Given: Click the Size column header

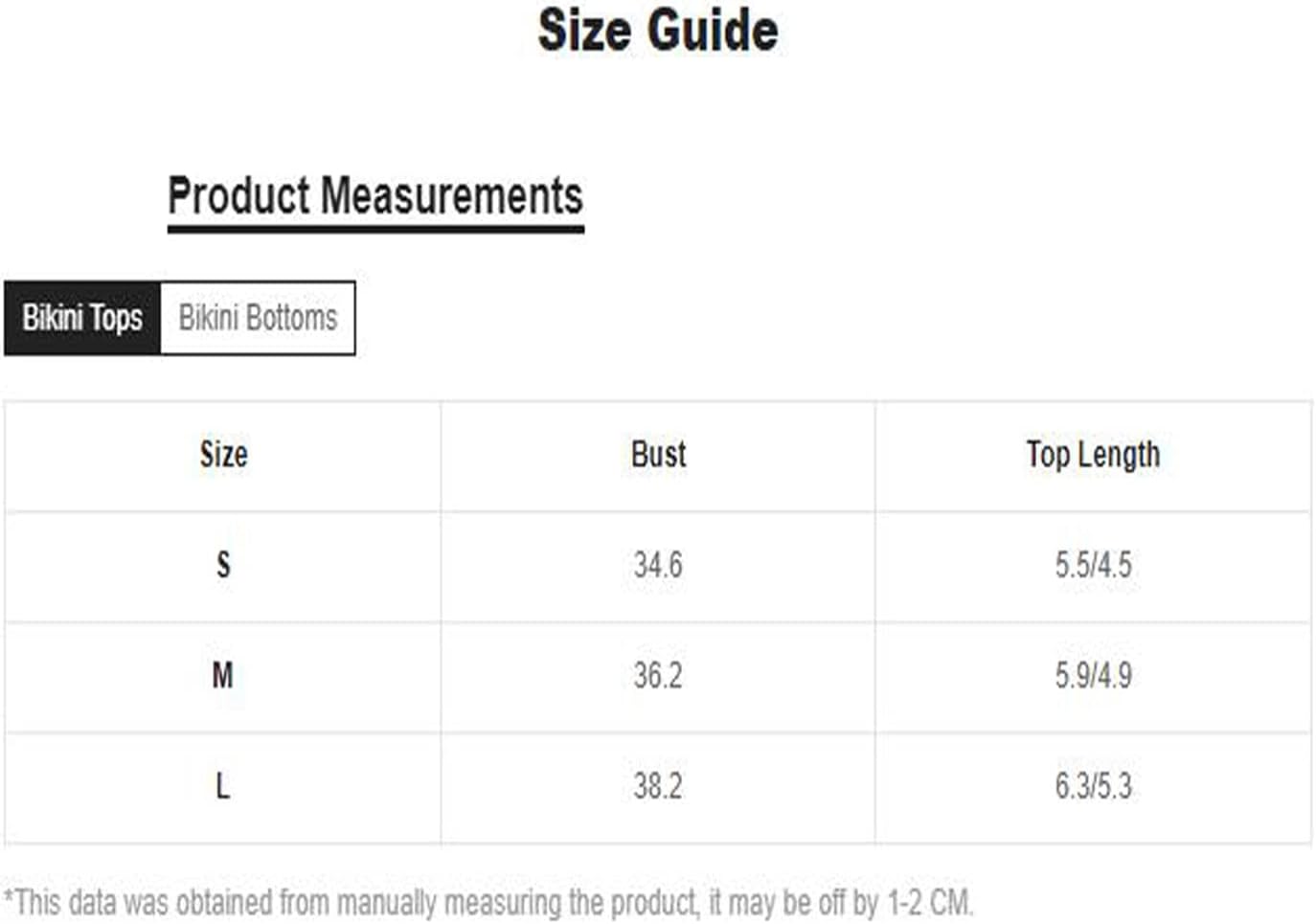Looking at the screenshot, I should [223, 455].
